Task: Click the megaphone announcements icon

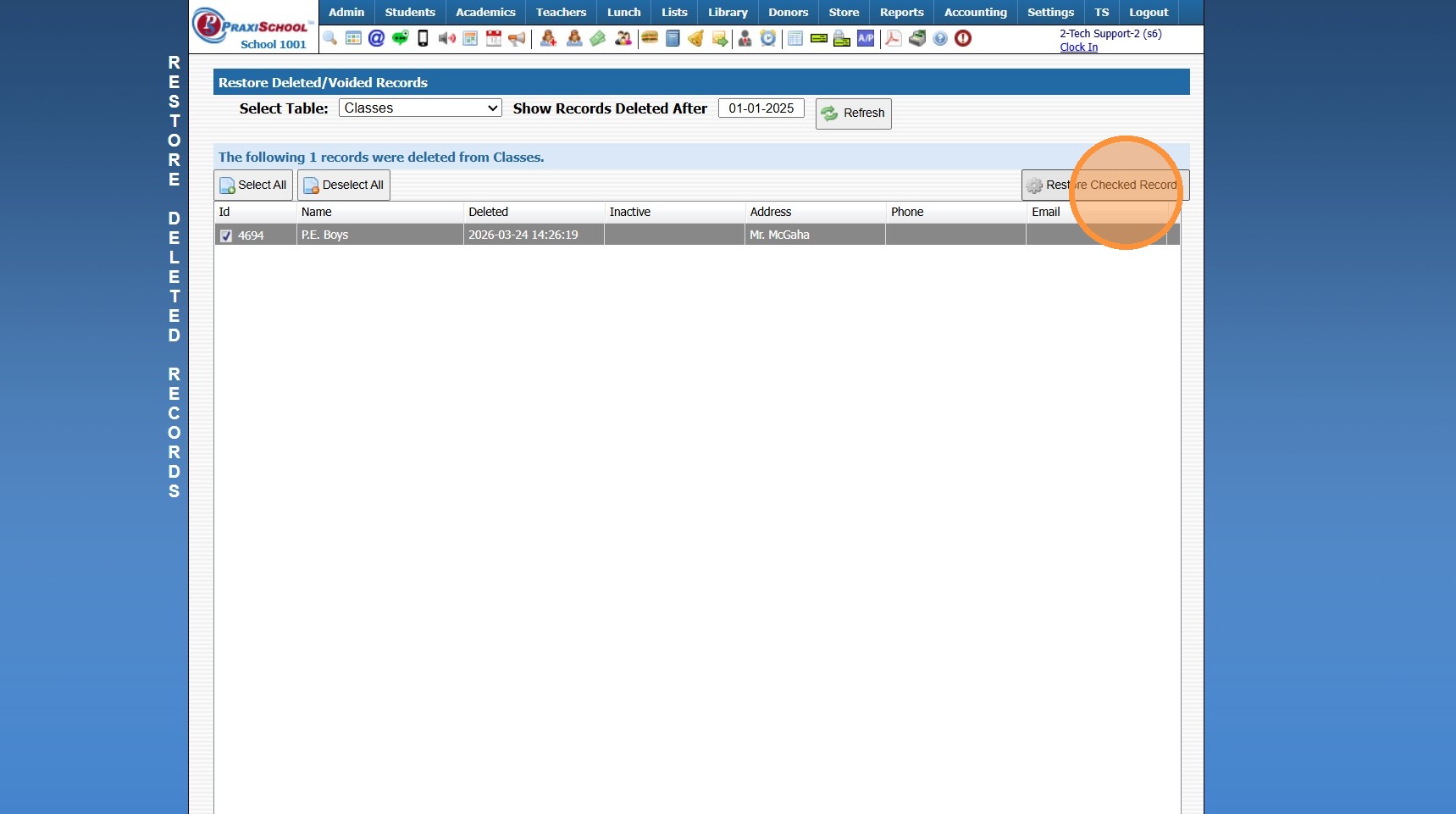Action: [x=517, y=38]
